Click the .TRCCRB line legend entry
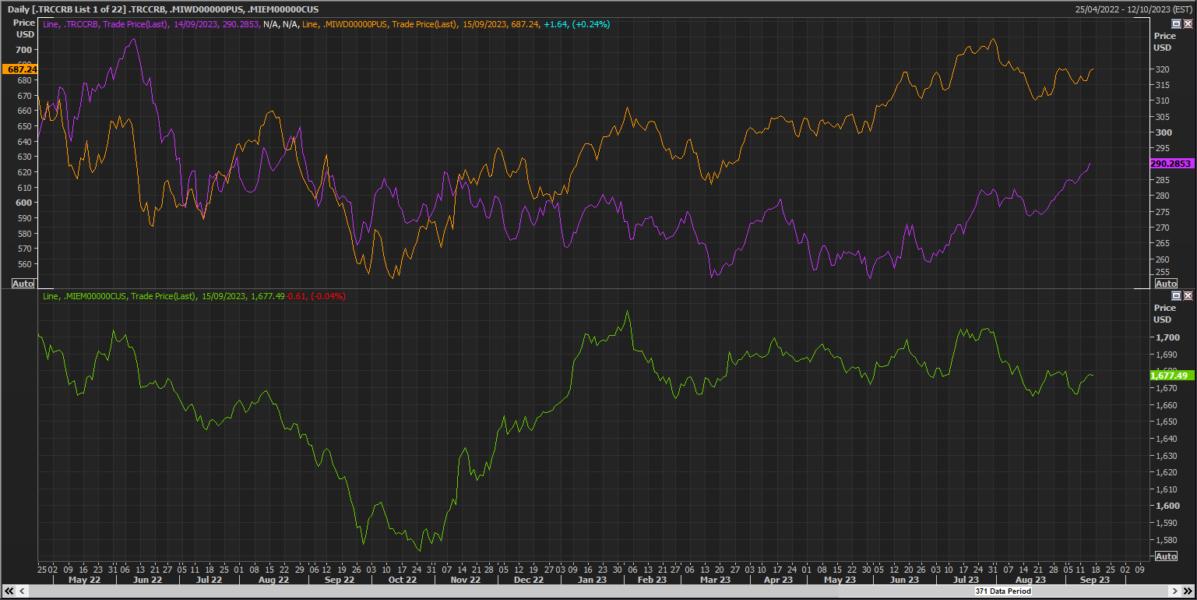Viewport: 1197px width, 600px height. click(151, 24)
